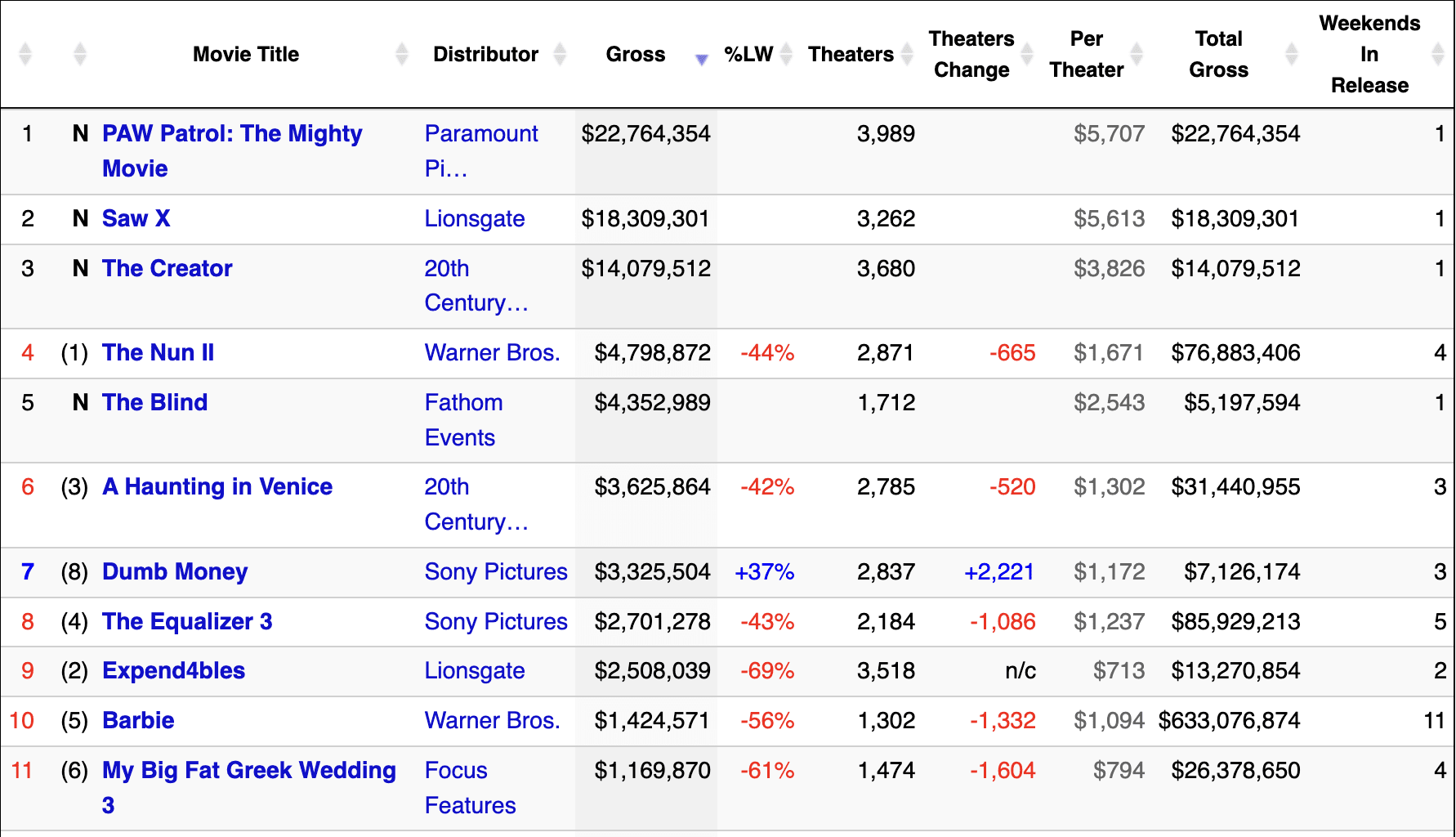
Task: Open Paramount Pi… distributor link
Action: coord(481,150)
